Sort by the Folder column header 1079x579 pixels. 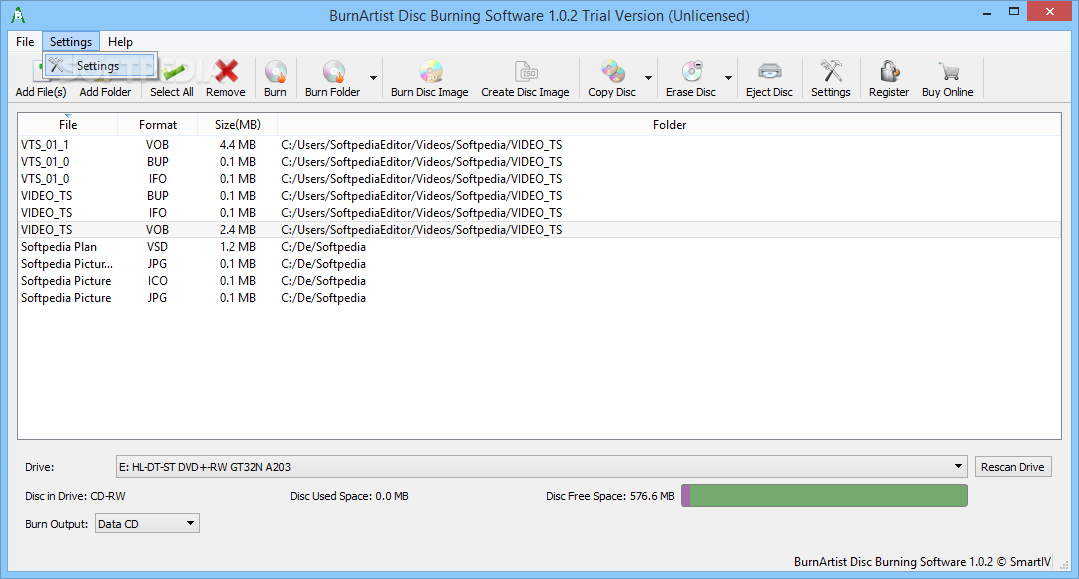coord(669,125)
